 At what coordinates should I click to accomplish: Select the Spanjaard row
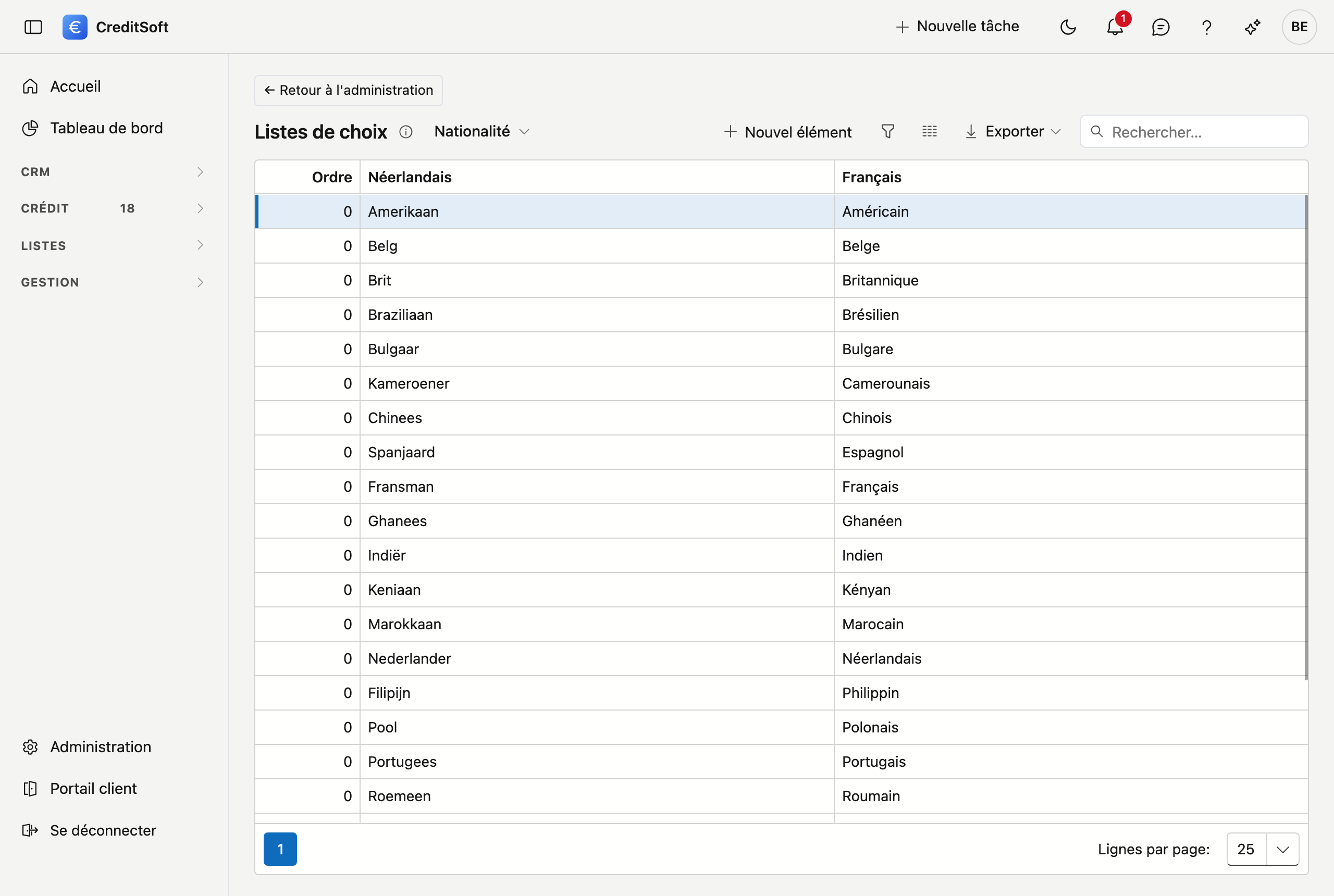click(781, 452)
